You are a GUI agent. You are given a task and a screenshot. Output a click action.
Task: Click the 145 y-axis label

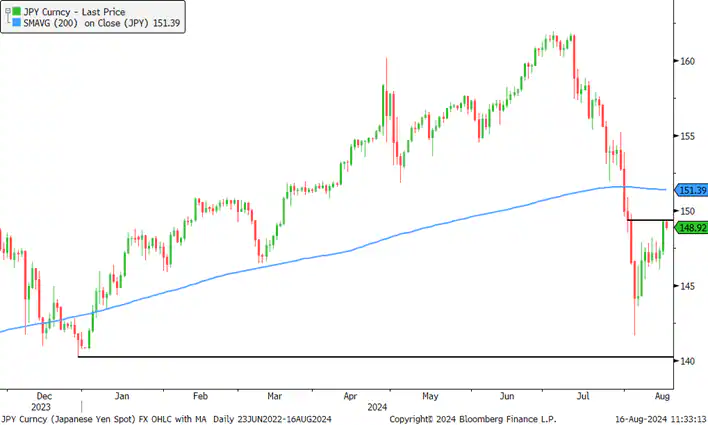click(x=687, y=286)
